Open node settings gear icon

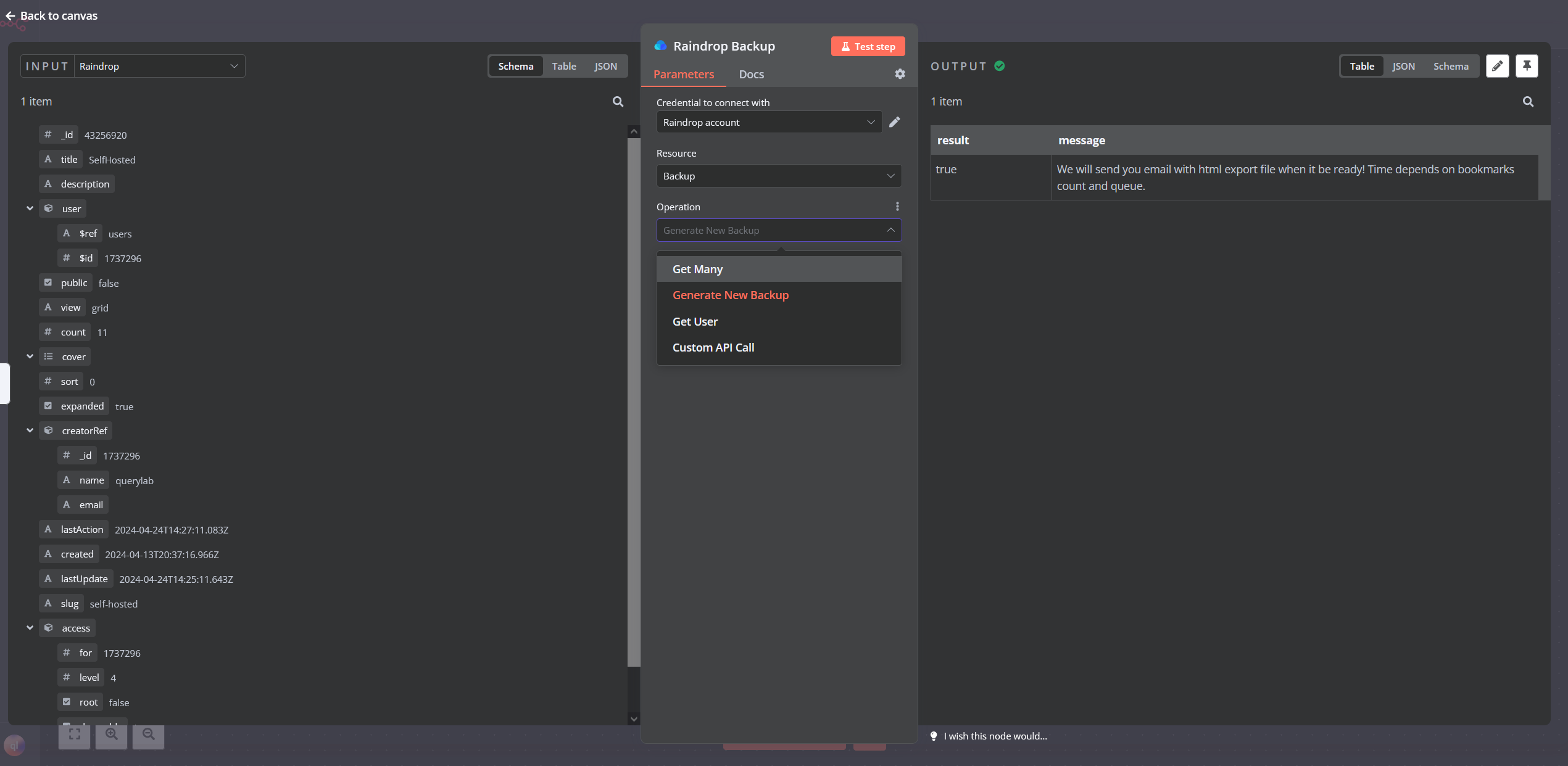pos(900,74)
